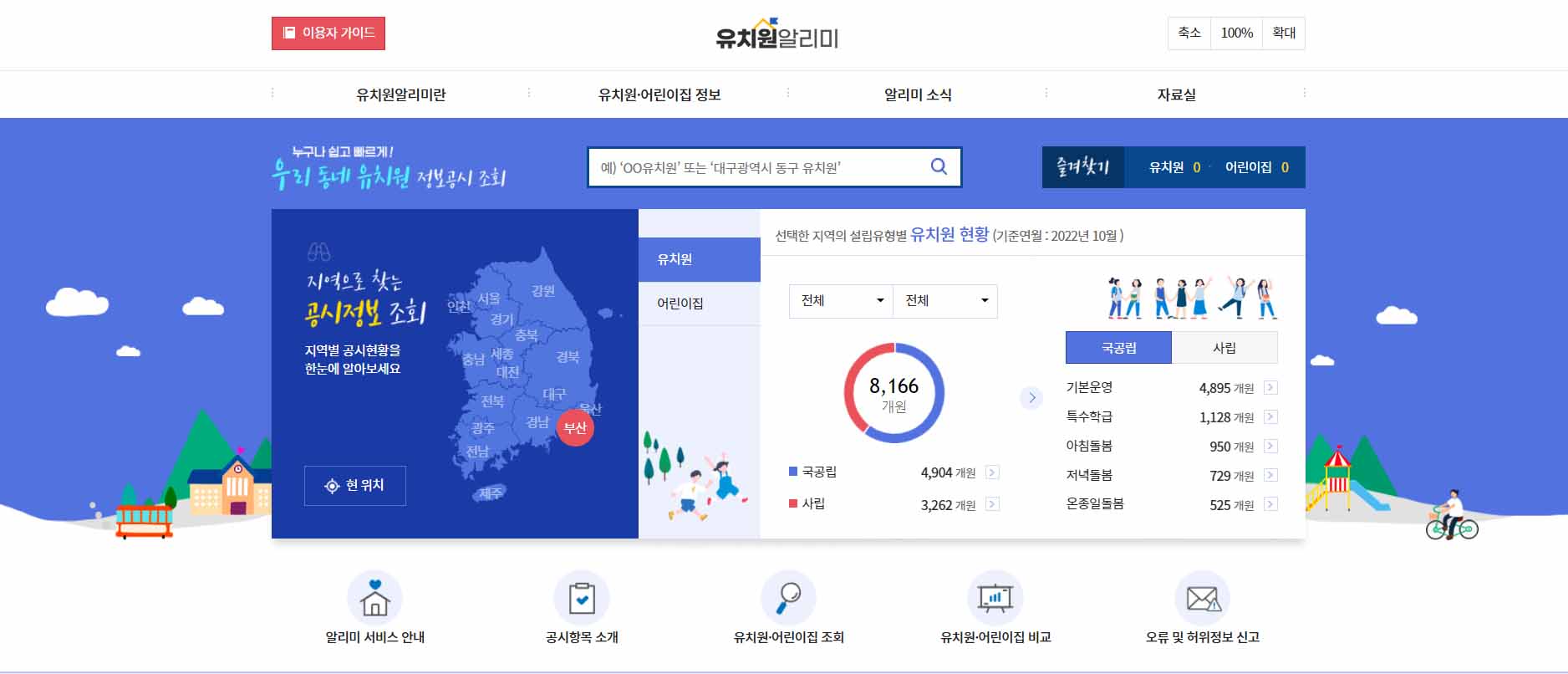Select 대구 region on the map
Viewport: 1568px width, 674px height.
[554, 394]
